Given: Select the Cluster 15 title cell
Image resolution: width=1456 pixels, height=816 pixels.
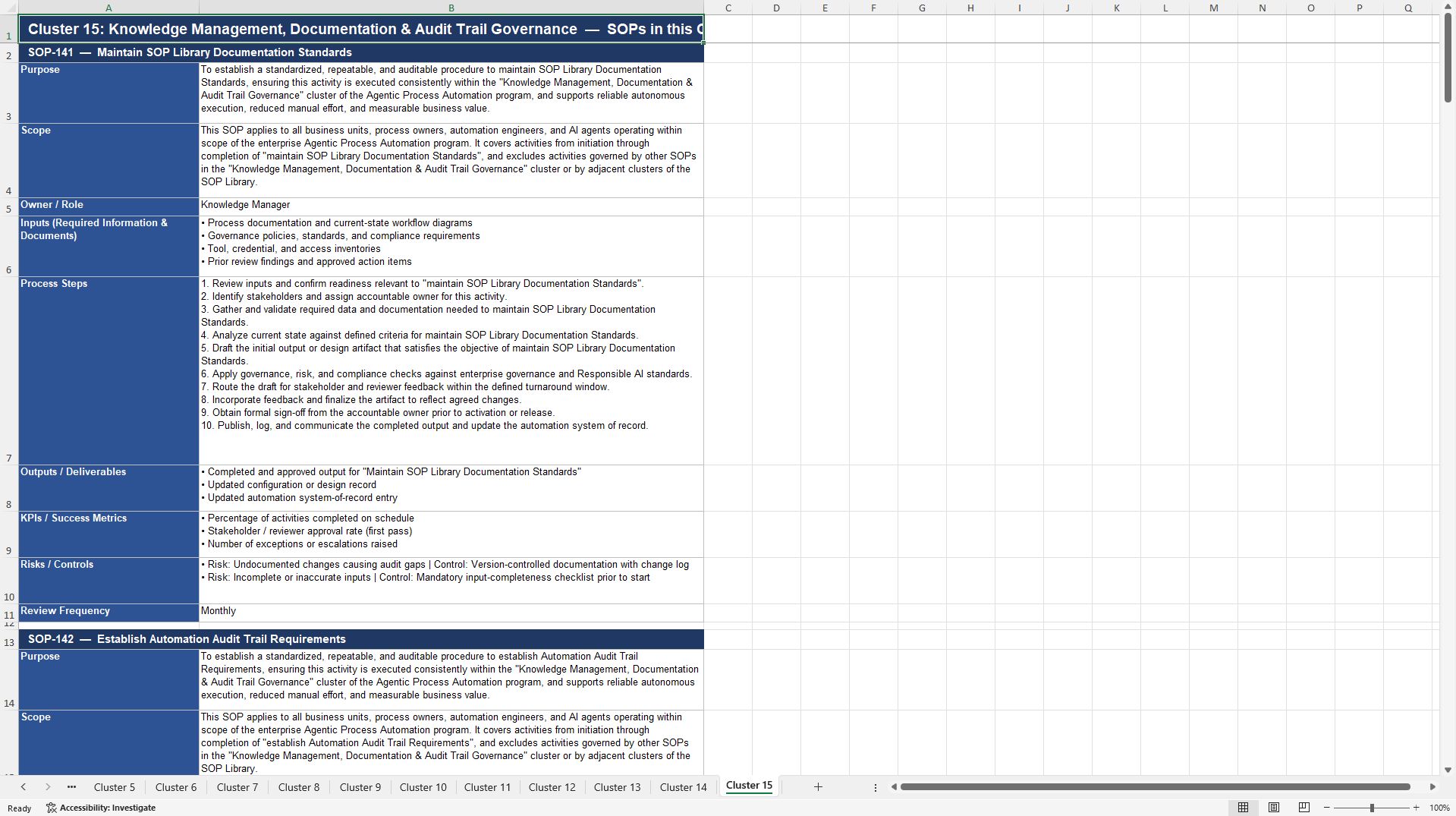Looking at the screenshot, I should 361,29.
